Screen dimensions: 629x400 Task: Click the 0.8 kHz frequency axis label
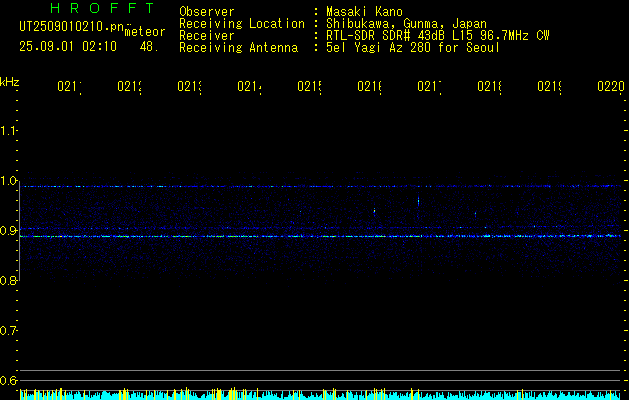[x=8, y=281]
